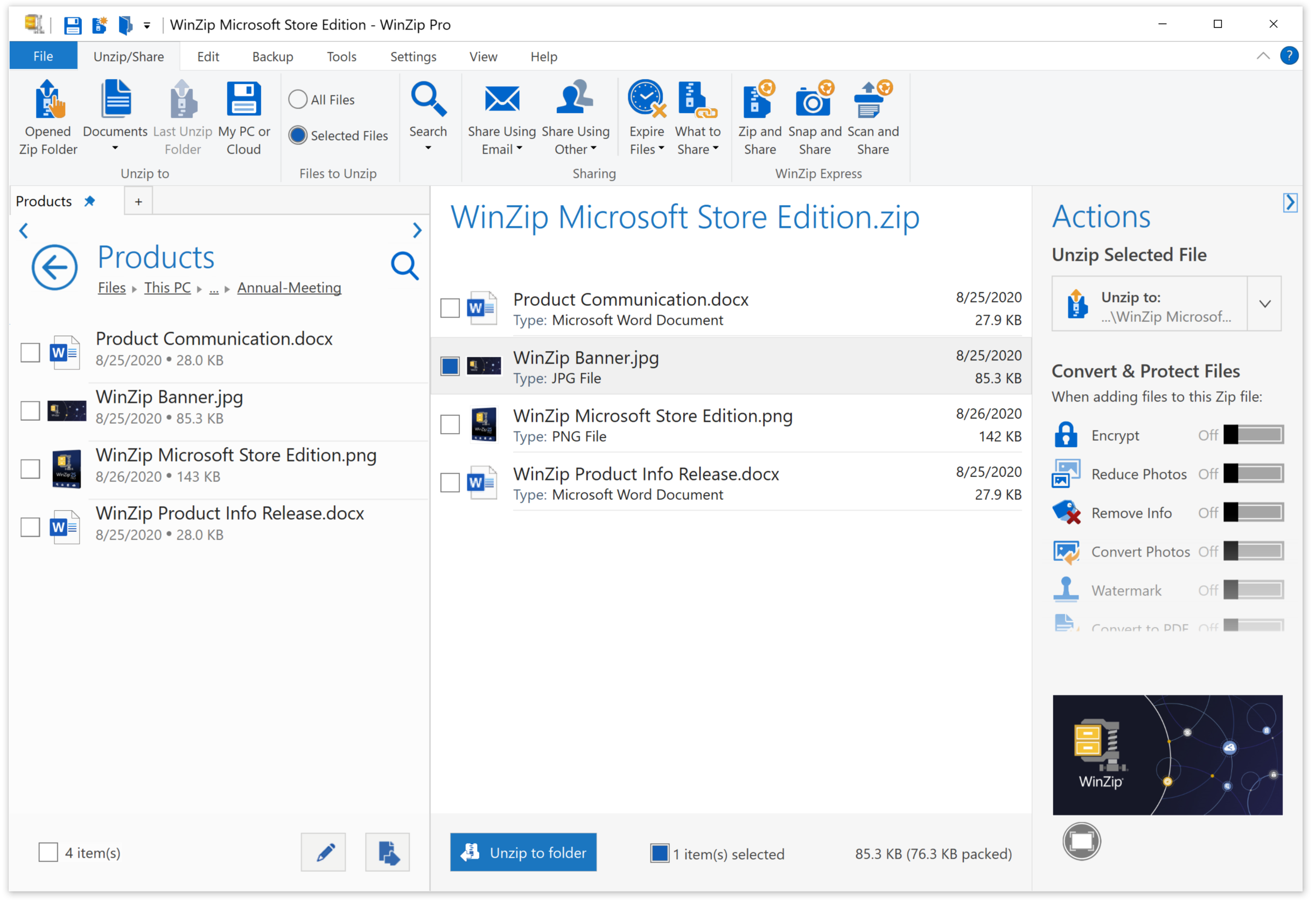Click the Unzip to folder button

tap(523, 852)
